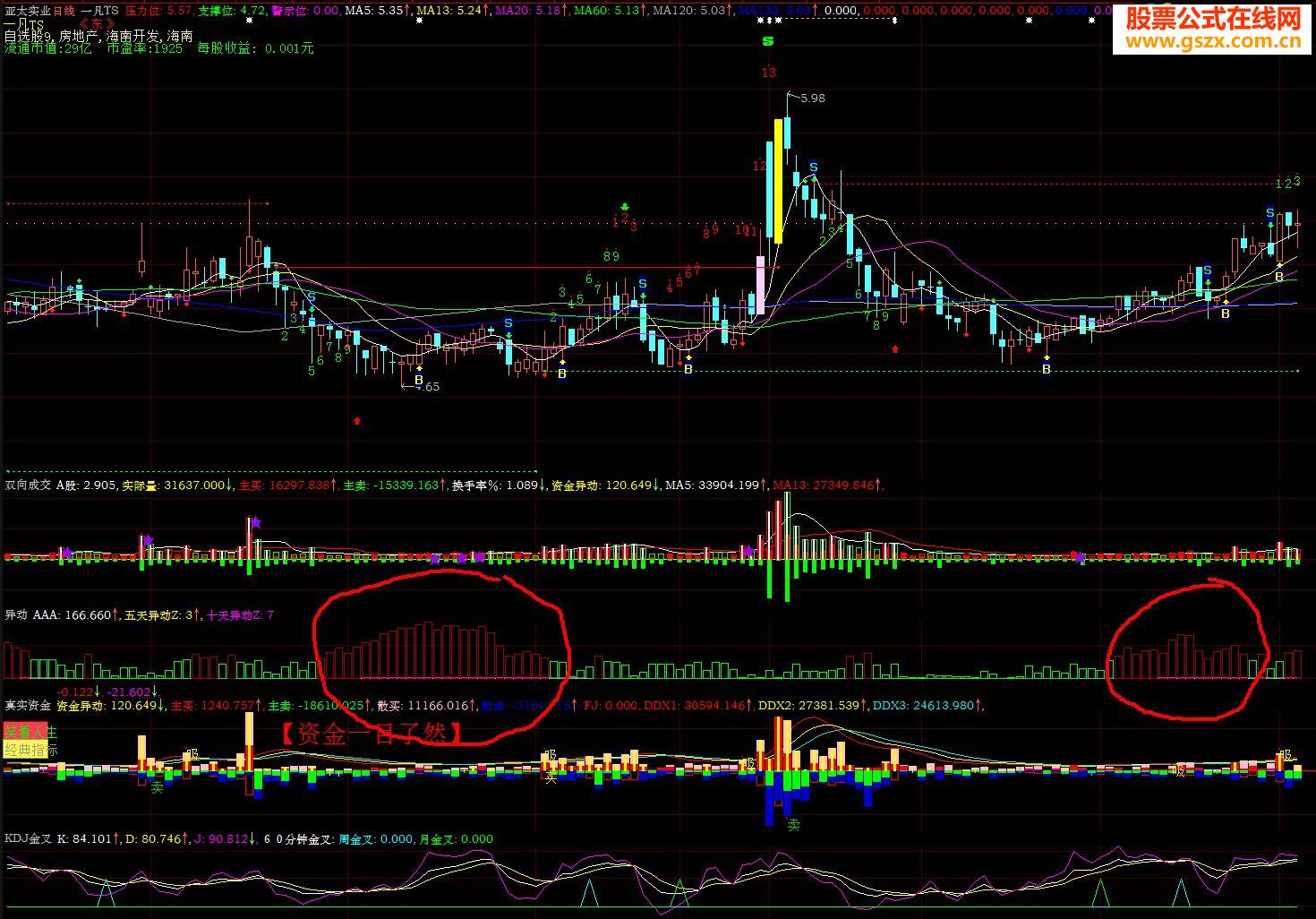Screen dimensions: 1316x919
Task: Select the rightmost blue S sell signal
Action: [1269, 212]
